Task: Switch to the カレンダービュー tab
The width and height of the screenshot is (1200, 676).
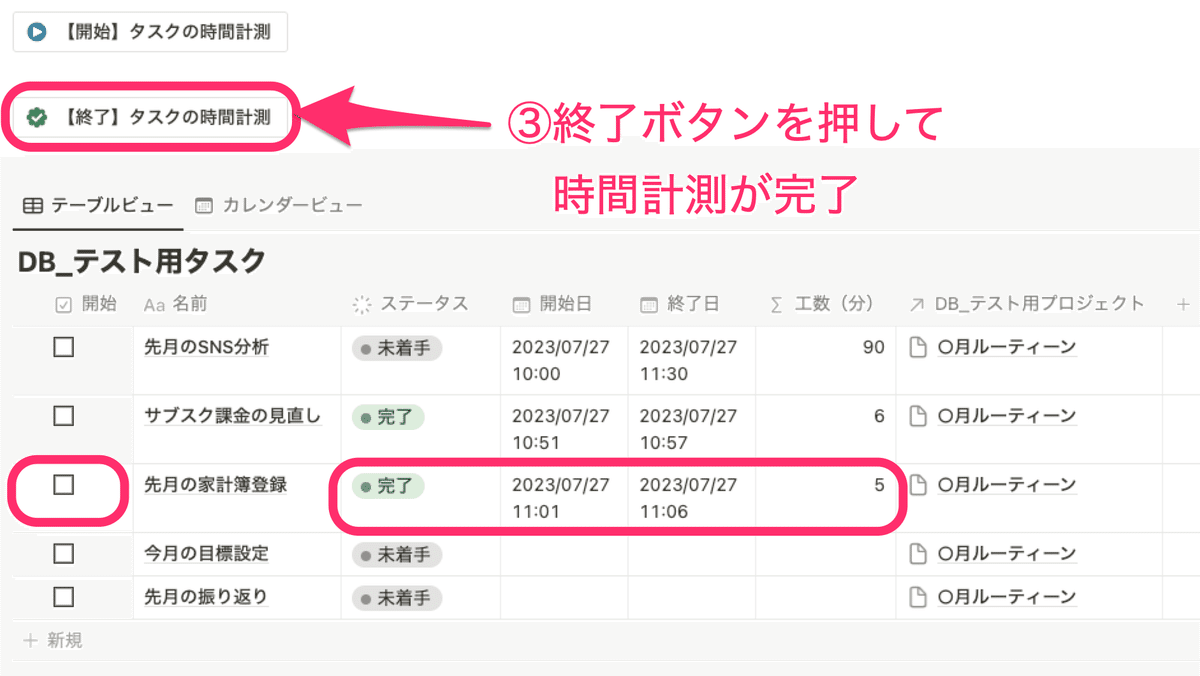Action: coord(278,205)
